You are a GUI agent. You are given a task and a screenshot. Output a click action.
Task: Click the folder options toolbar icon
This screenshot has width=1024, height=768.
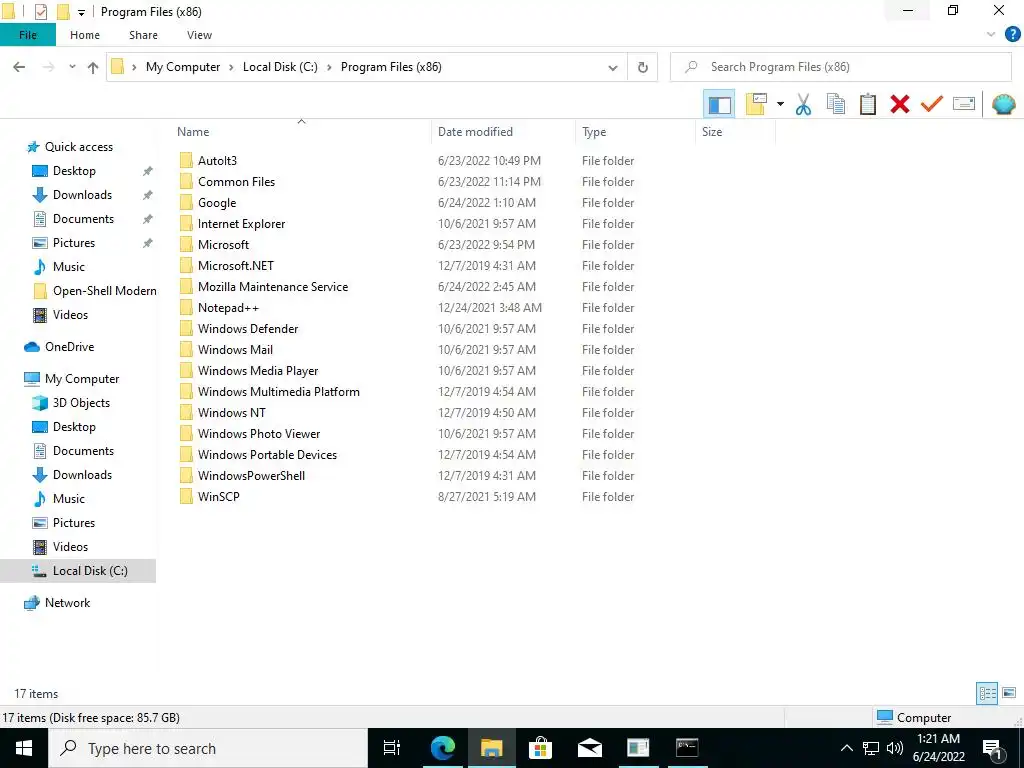(756, 104)
